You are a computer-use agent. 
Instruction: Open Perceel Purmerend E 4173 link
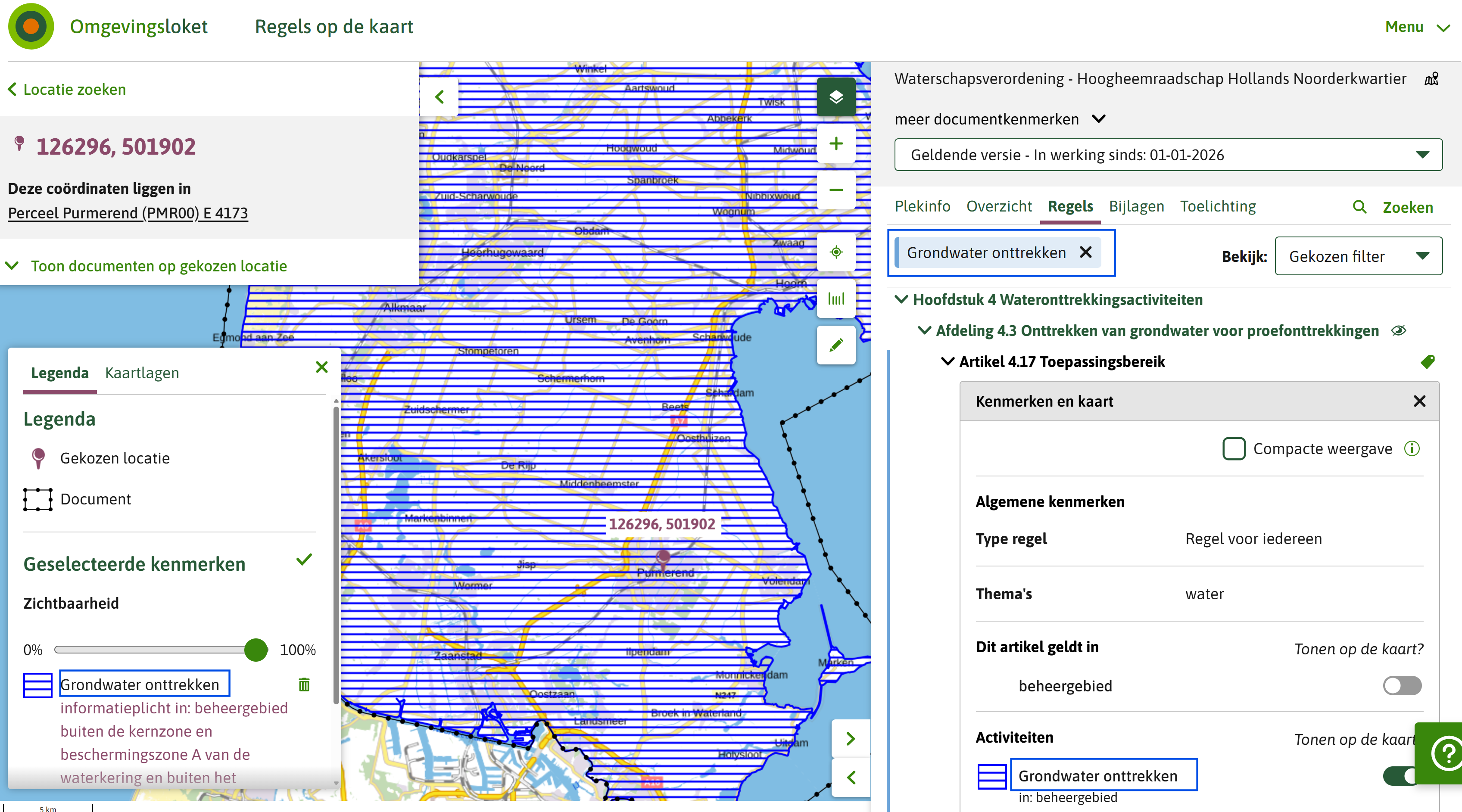click(128, 213)
